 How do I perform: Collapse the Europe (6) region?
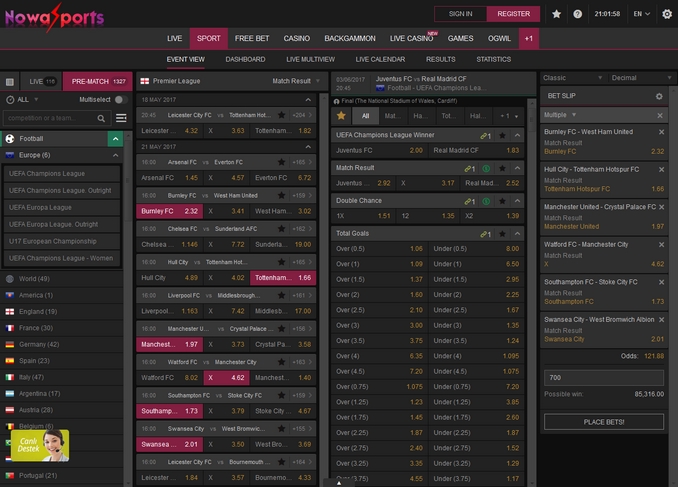click(115, 155)
